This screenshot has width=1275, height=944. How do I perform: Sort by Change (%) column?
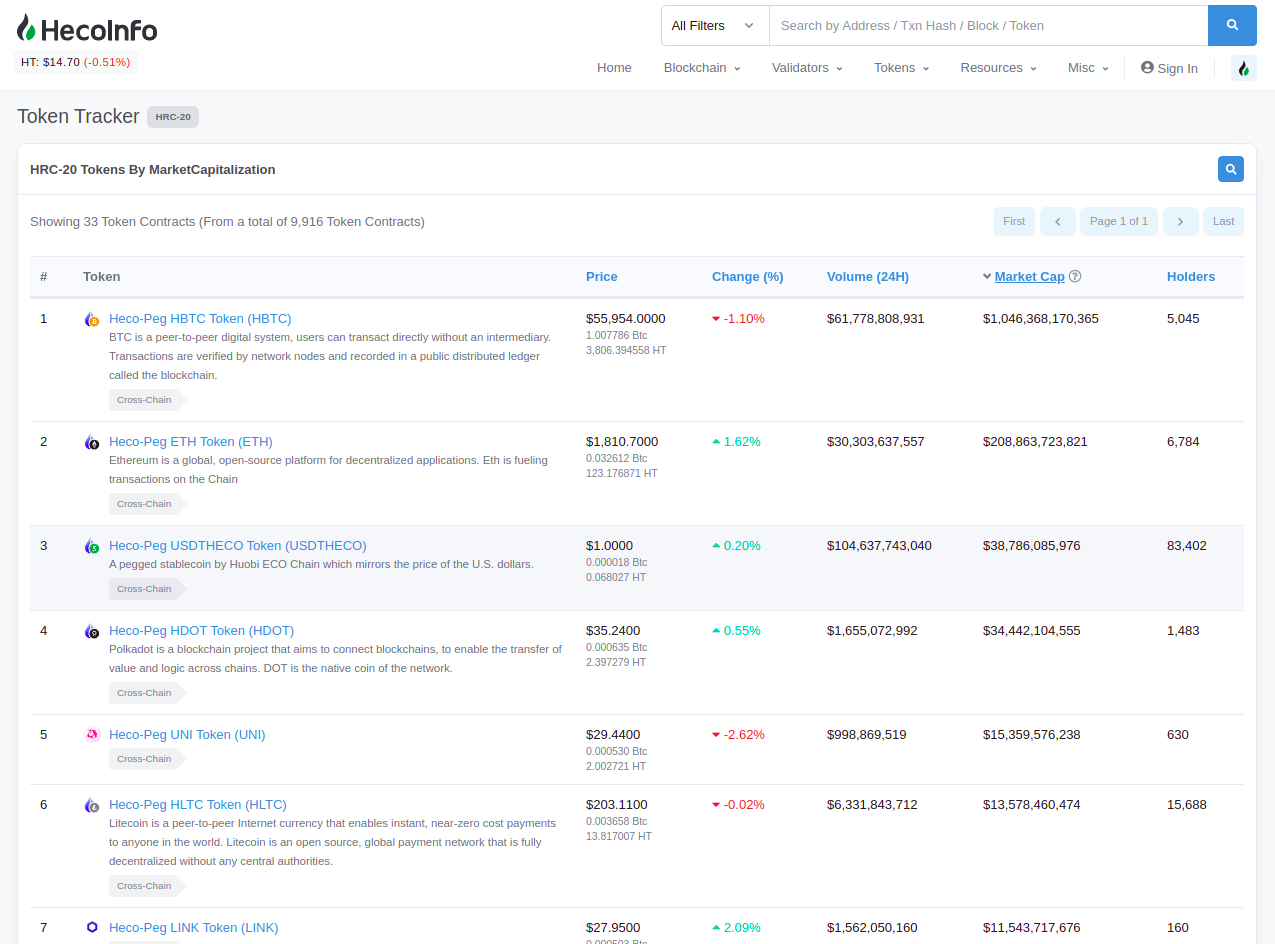click(x=748, y=277)
